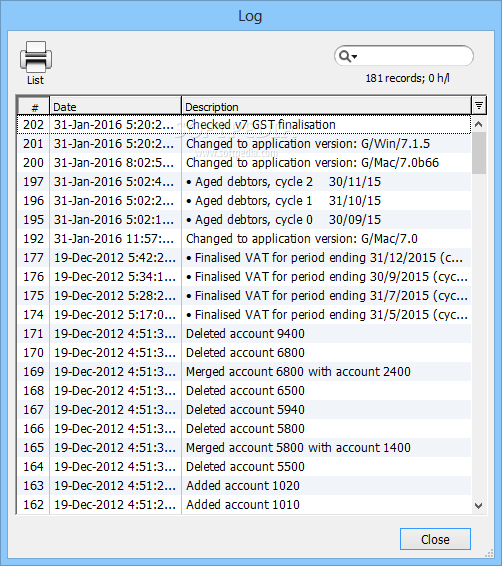Select 'Merged account 5800 with account 1400'
This screenshot has height=566, width=502.
pyautogui.click(x=244, y=448)
